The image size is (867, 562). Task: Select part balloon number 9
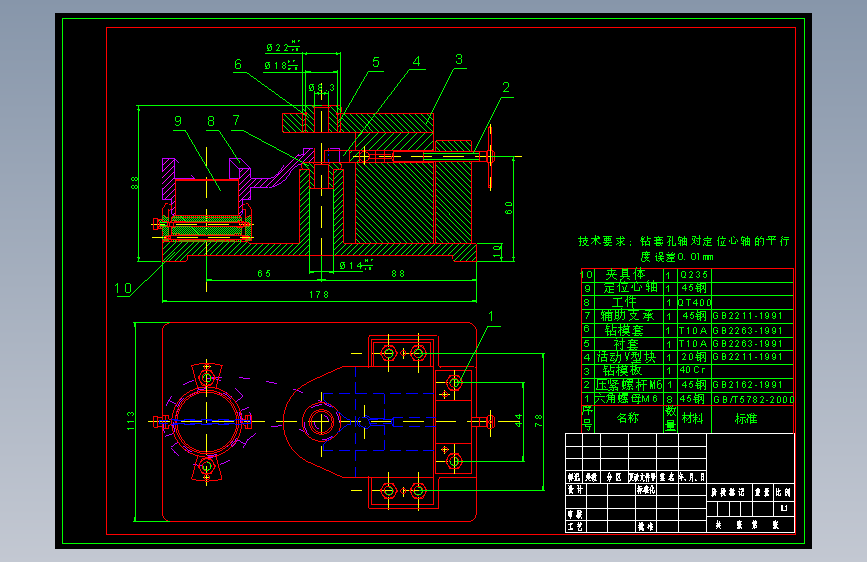pos(177,121)
